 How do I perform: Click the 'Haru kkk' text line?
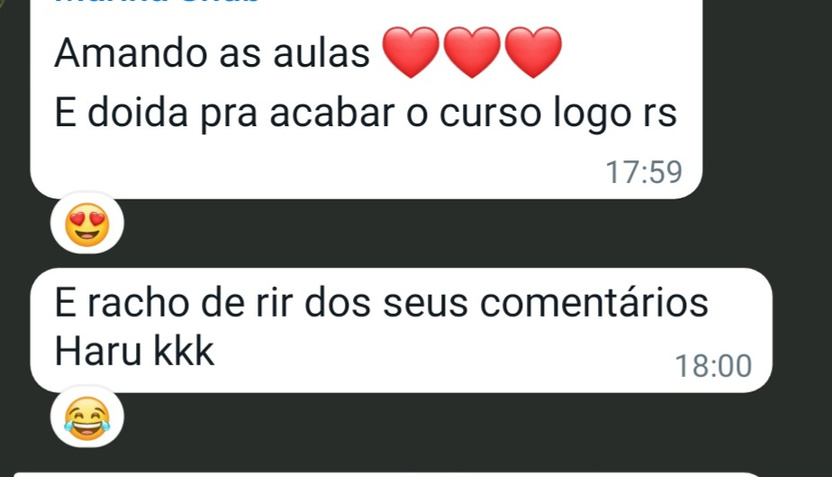(x=134, y=351)
